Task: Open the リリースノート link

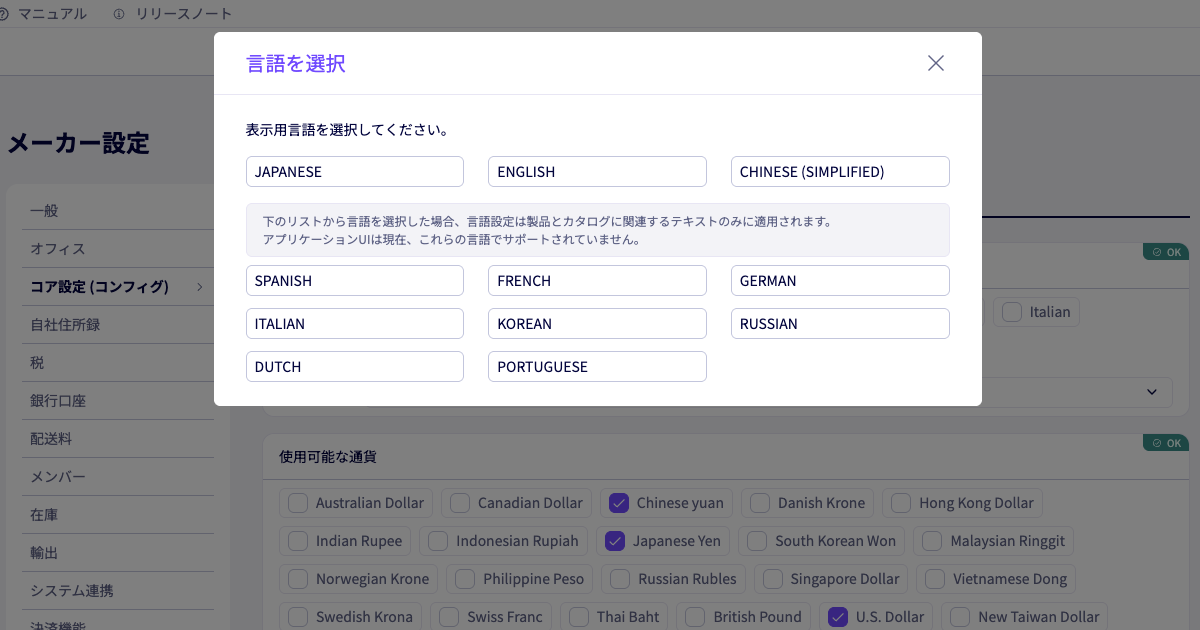Action: 184,14
